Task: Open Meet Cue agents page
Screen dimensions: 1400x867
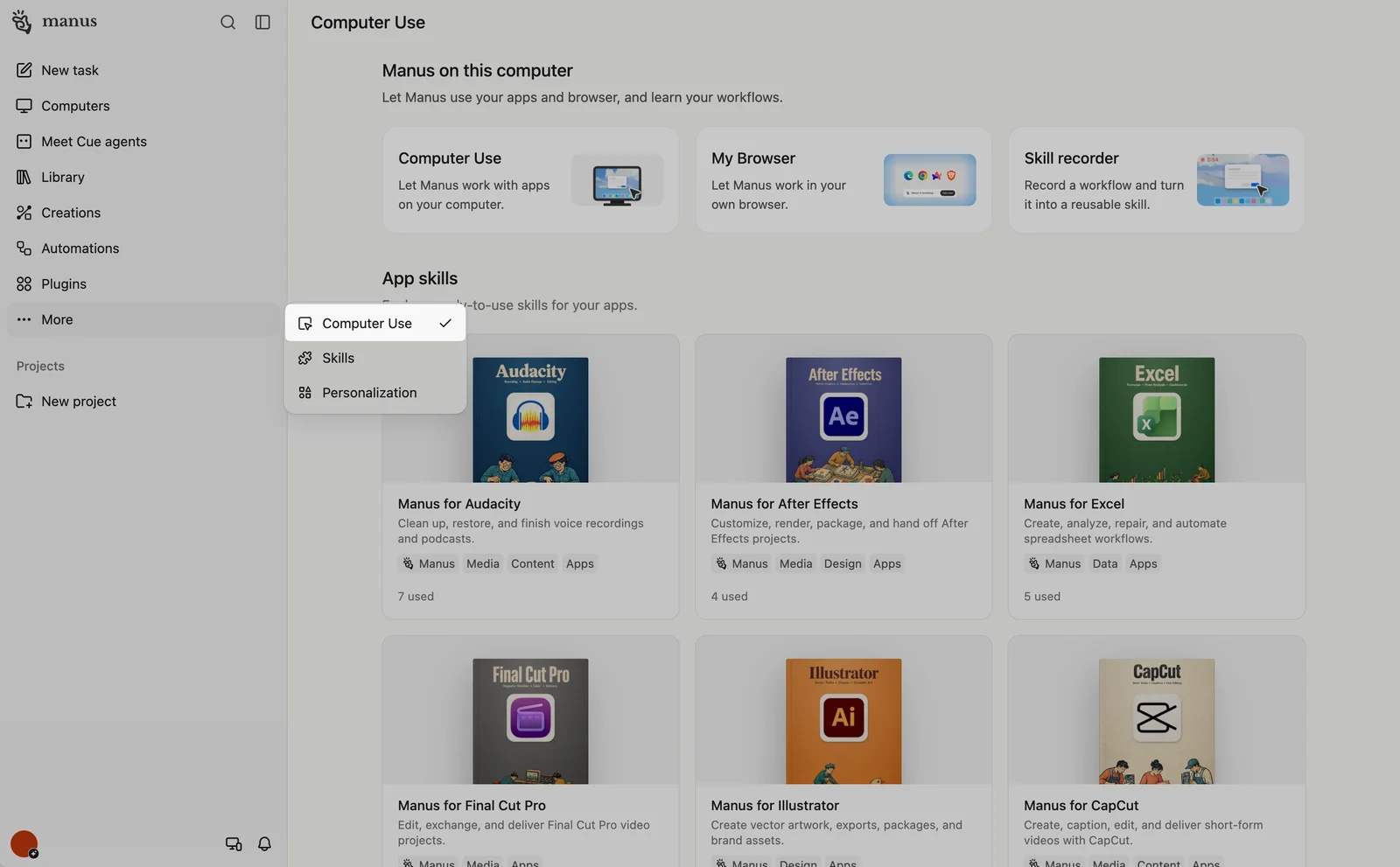Action: (x=143, y=142)
